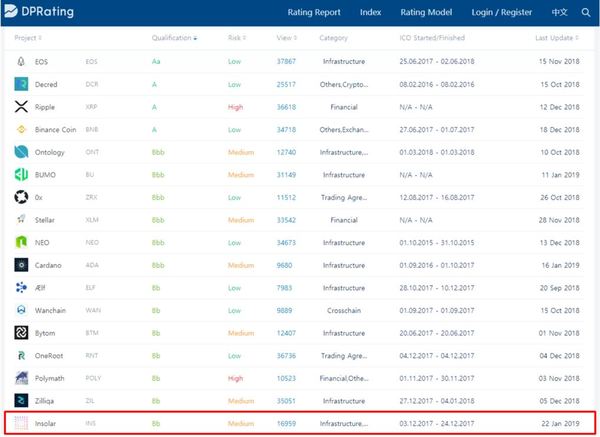Click OneRoot view count 36736

[x=286, y=355]
